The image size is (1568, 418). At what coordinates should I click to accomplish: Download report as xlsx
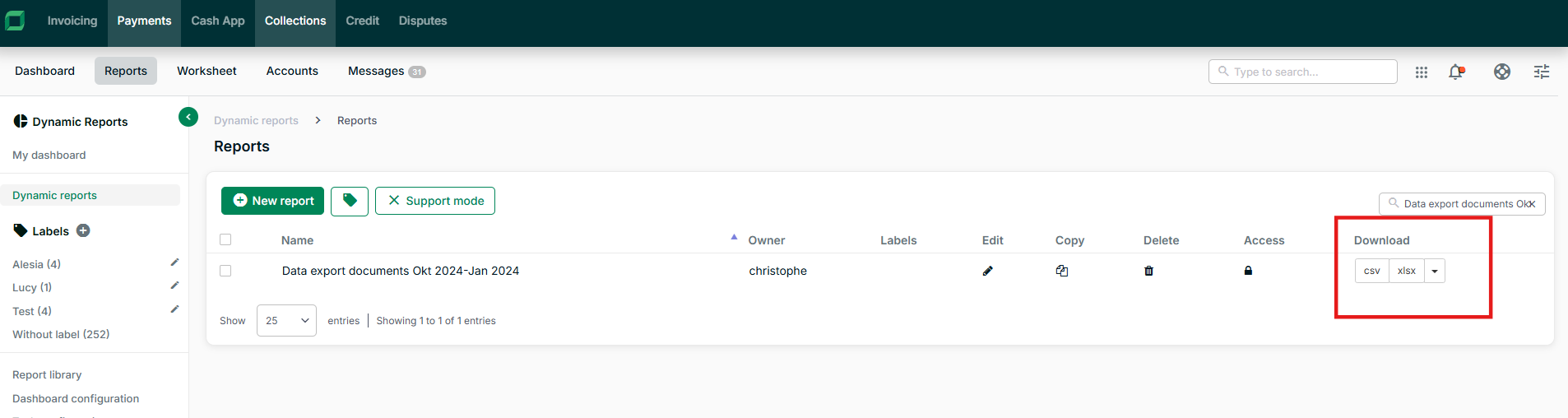pyautogui.click(x=1406, y=271)
